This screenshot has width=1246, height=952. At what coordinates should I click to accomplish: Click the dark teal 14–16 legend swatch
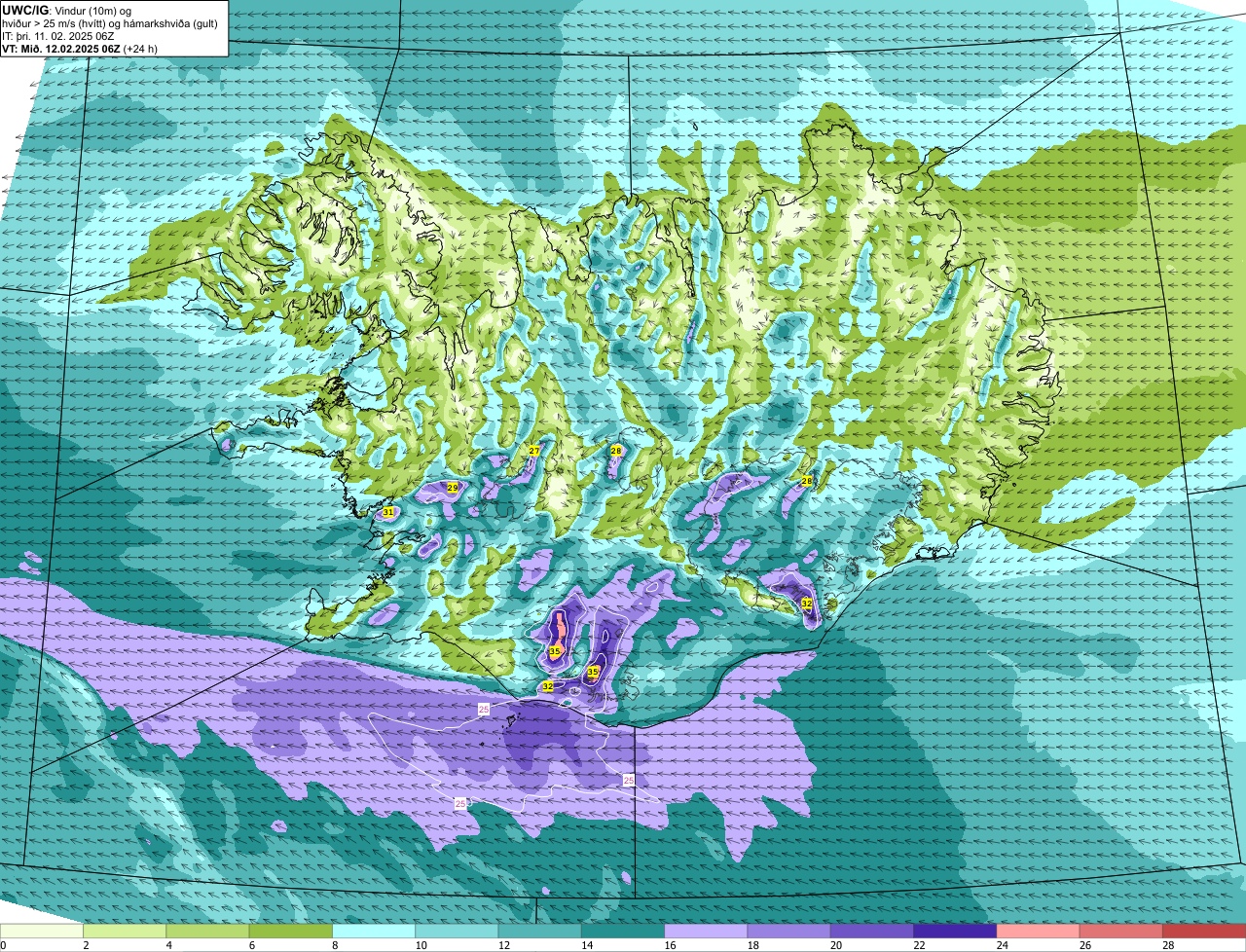[623, 932]
